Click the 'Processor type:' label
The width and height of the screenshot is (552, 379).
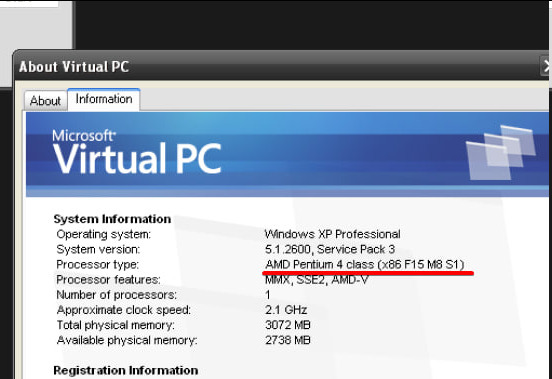coord(98,265)
